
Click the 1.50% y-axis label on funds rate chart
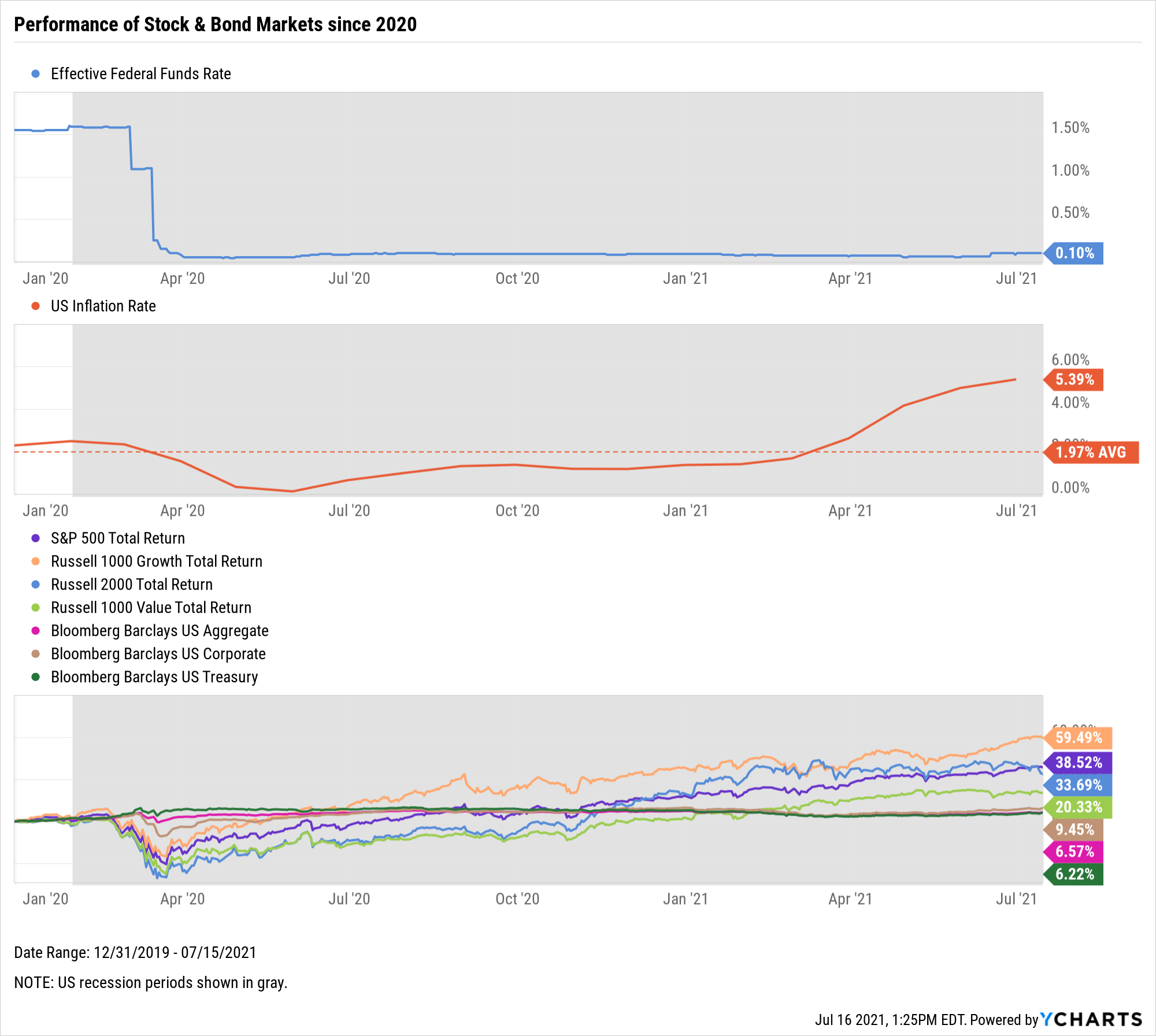[x=1070, y=128]
